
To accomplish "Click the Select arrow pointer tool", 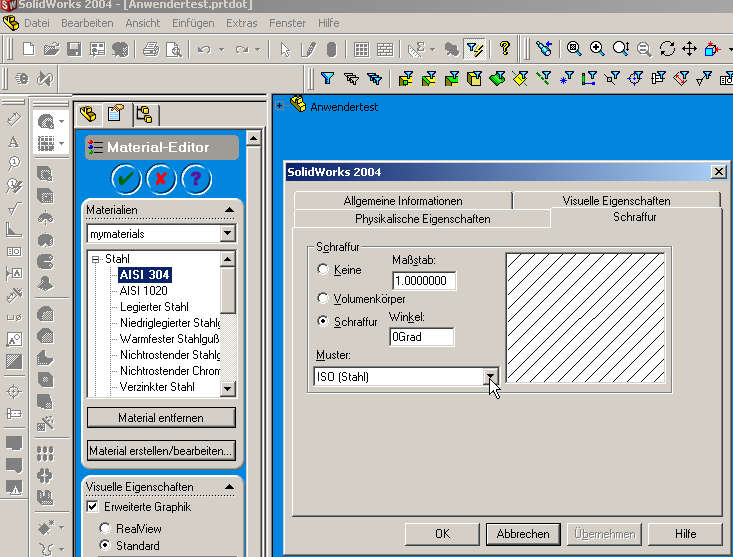I will coord(285,49).
